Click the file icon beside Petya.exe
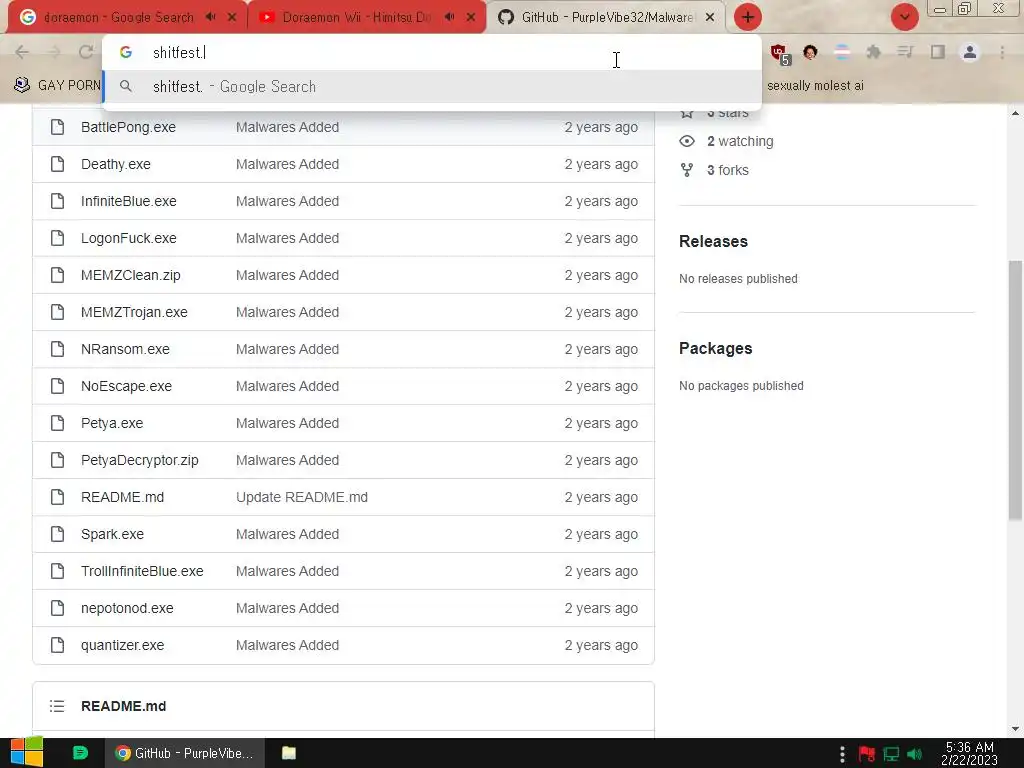This screenshot has width=1024, height=768. point(57,423)
